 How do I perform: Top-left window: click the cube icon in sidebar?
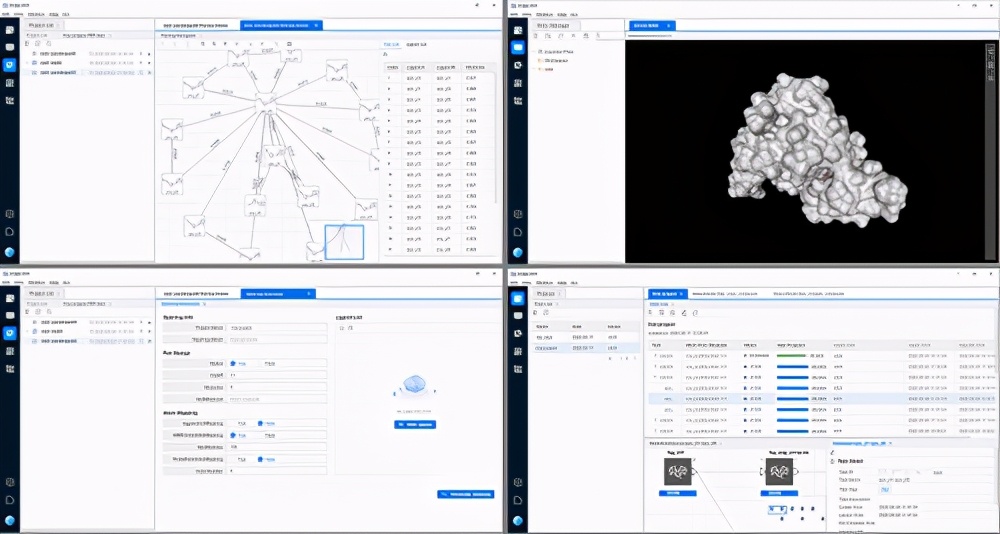[10, 214]
